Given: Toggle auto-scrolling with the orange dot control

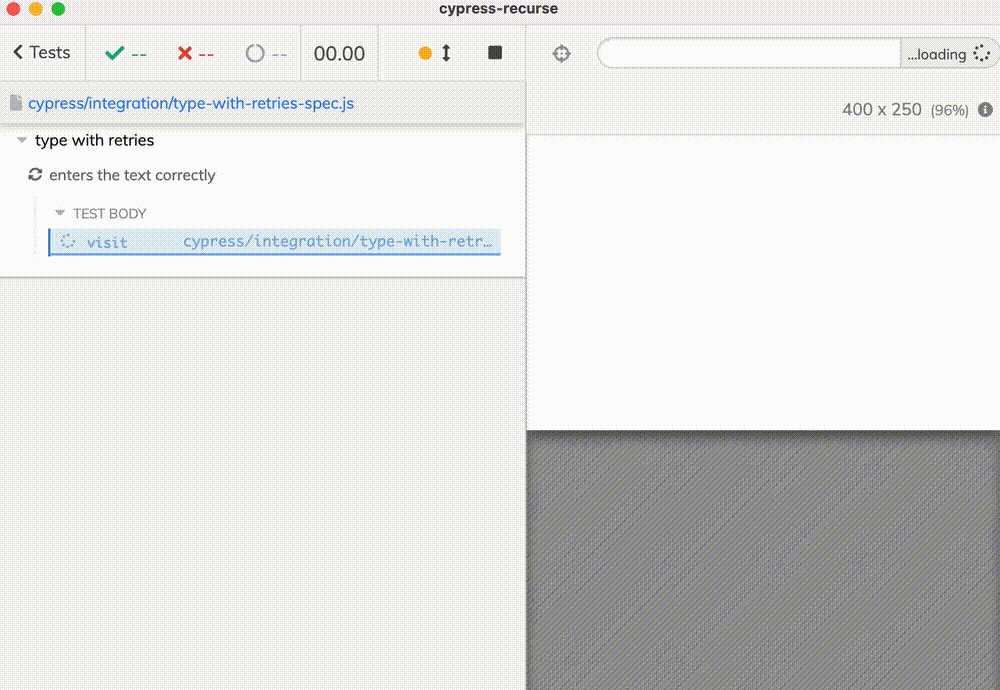Looking at the screenshot, I should 425,53.
